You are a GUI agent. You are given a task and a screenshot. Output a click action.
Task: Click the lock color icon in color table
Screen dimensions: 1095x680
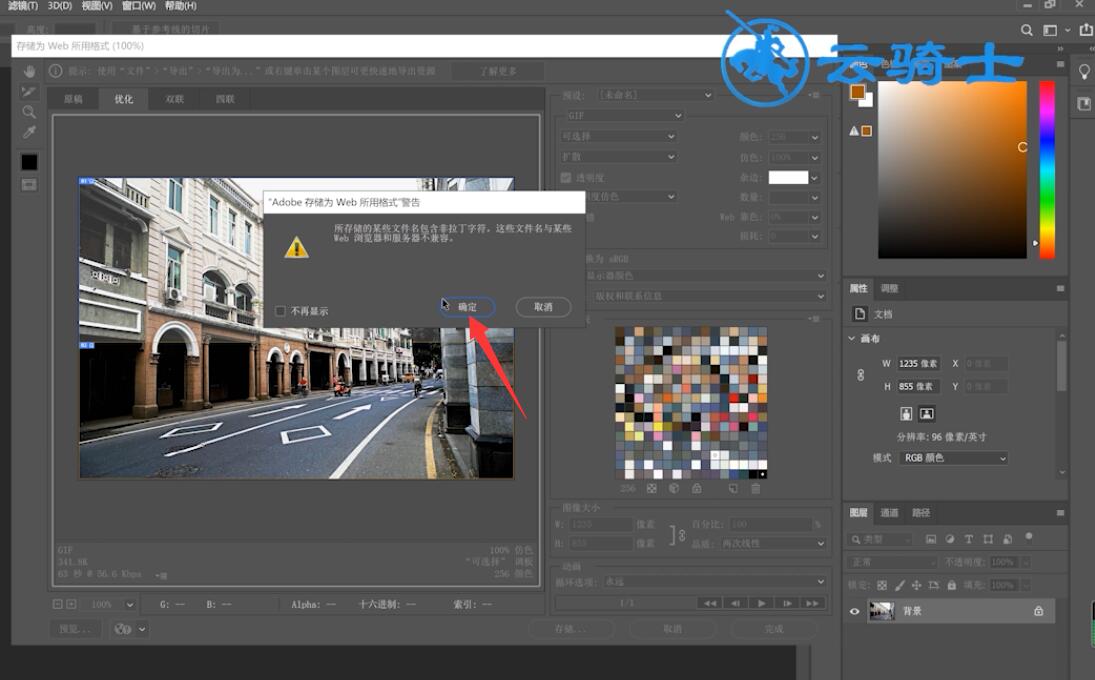pyautogui.click(x=697, y=489)
